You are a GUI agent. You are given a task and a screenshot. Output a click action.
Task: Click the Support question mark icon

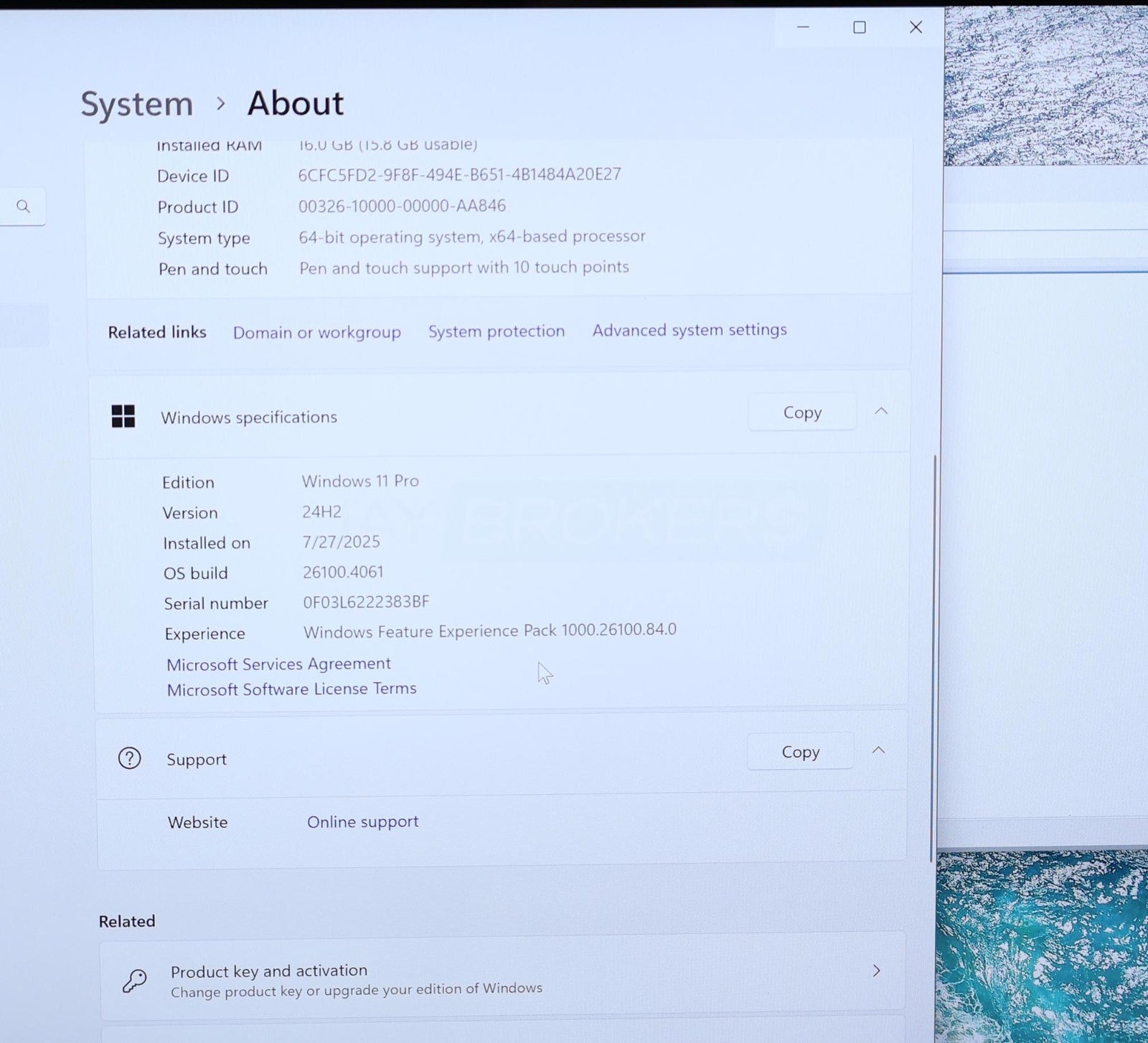tap(130, 758)
